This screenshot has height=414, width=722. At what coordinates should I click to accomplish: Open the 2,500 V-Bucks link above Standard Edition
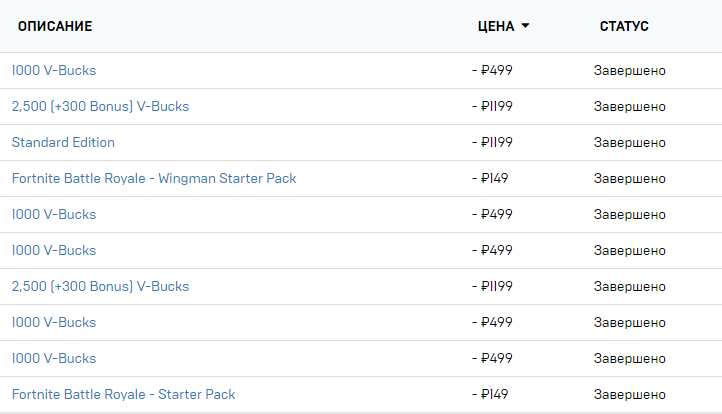coord(100,106)
